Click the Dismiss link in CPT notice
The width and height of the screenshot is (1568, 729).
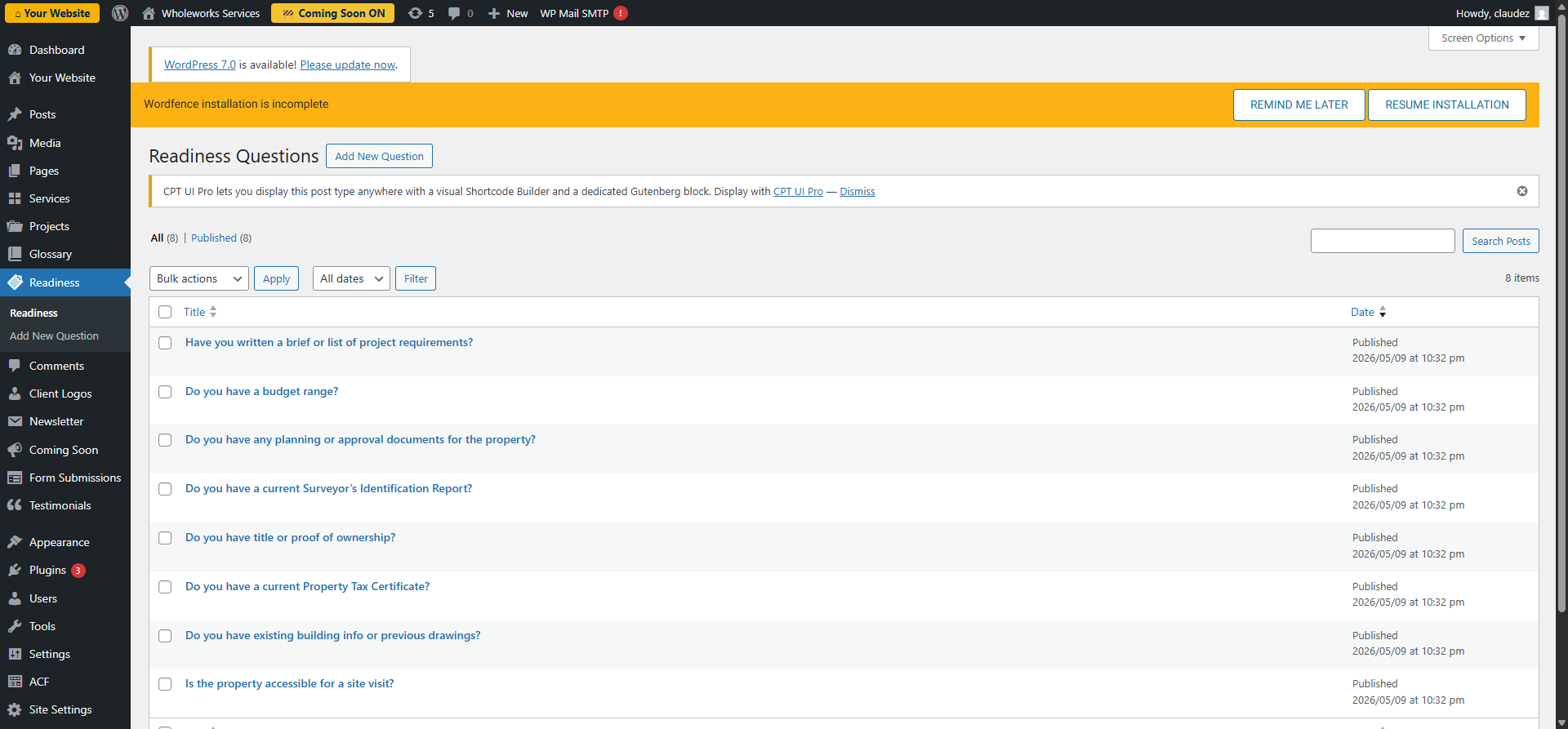(857, 191)
